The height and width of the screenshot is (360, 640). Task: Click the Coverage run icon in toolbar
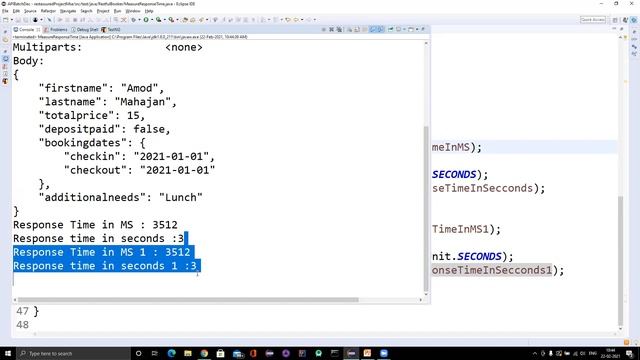[158, 20]
